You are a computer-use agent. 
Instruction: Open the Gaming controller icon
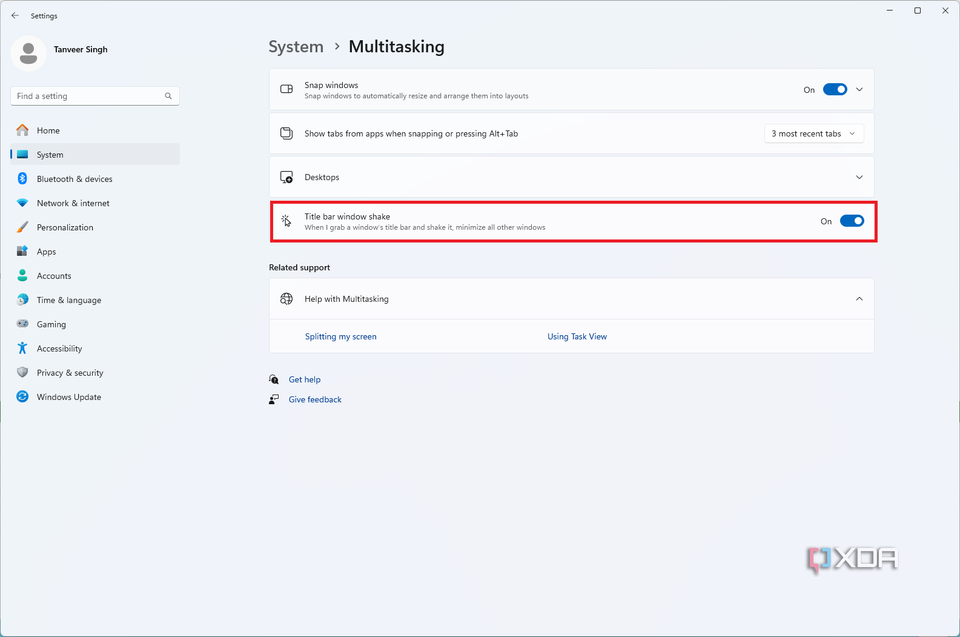point(22,324)
